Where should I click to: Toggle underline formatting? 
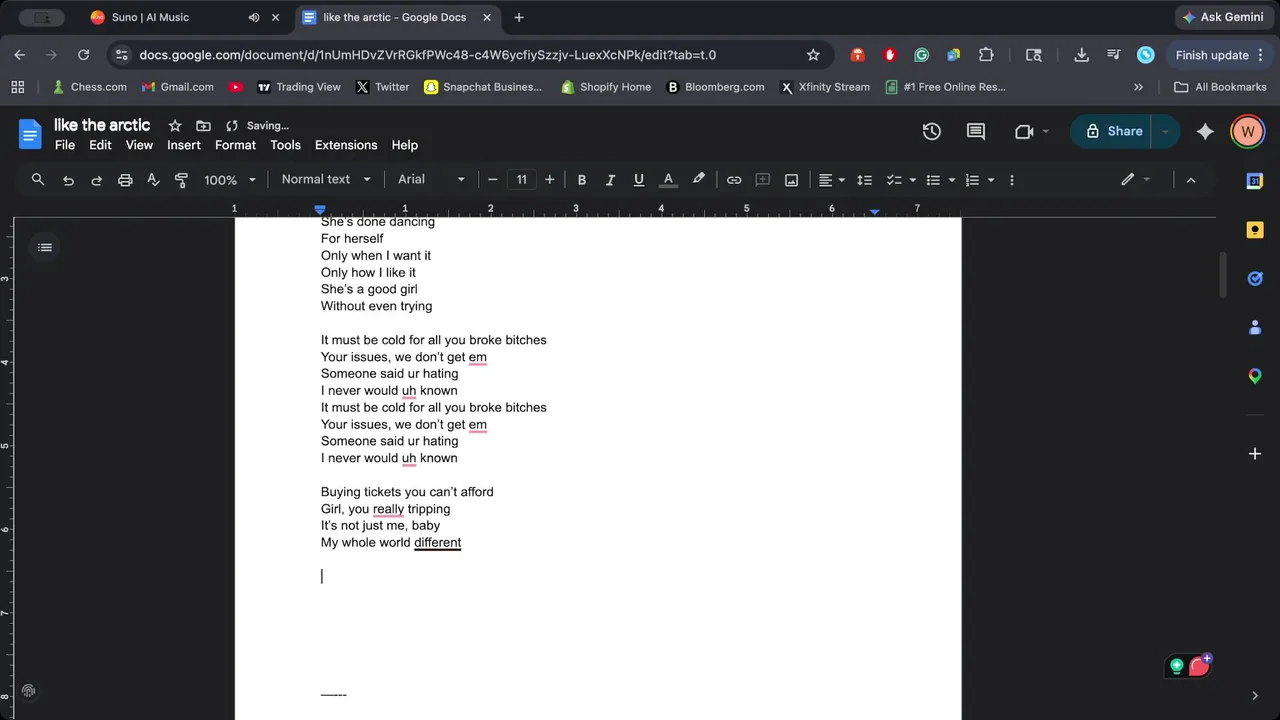tap(639, 180)
